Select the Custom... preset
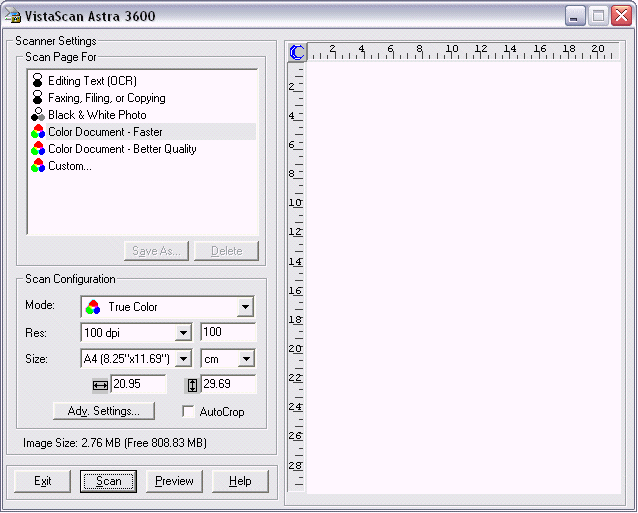 pyautogui.click(x=70, y=166)
